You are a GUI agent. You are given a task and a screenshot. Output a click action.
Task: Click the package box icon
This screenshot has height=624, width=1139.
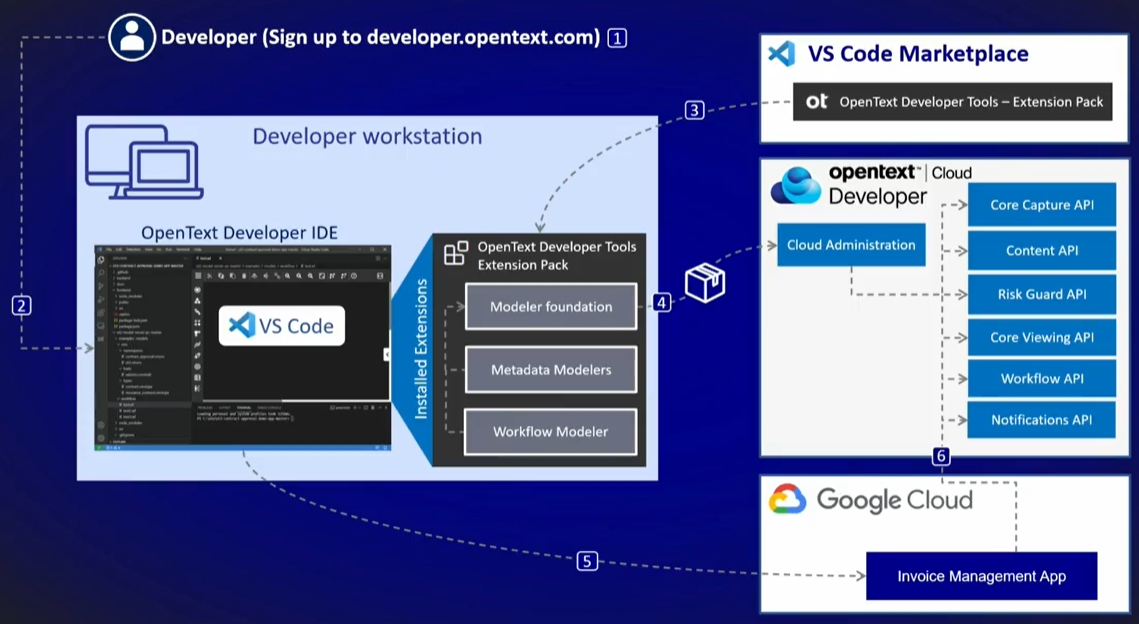pyautogui.click(x=705, y=282)
